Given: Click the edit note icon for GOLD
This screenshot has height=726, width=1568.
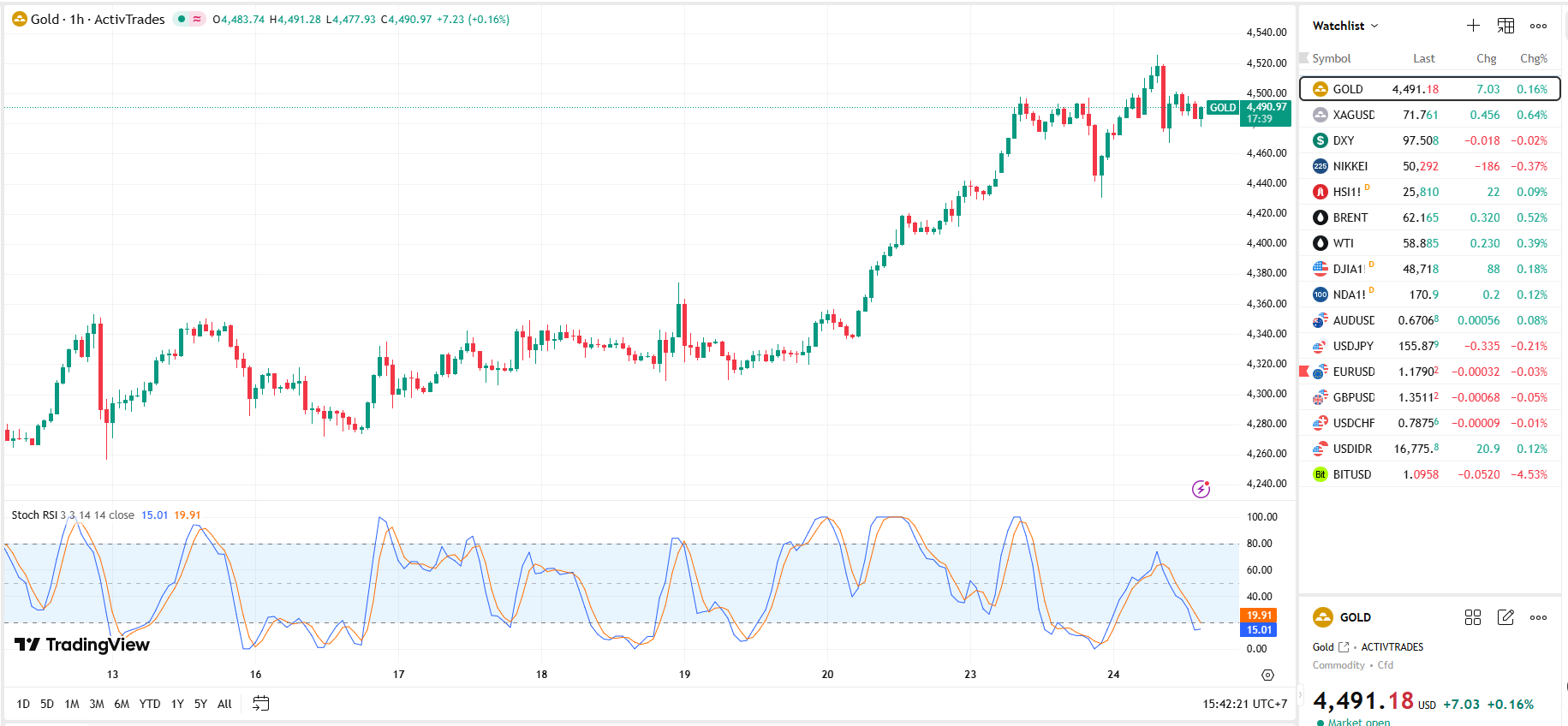Looking at the screenshot, I should [x=1505, y=617].
